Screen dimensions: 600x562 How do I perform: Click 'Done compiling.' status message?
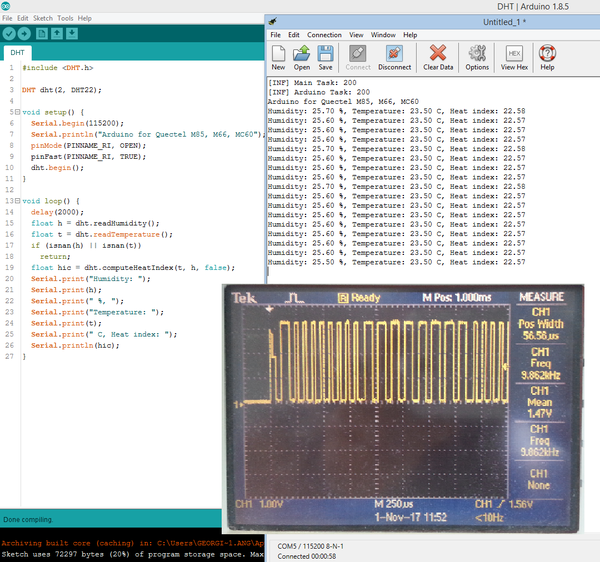28,519
